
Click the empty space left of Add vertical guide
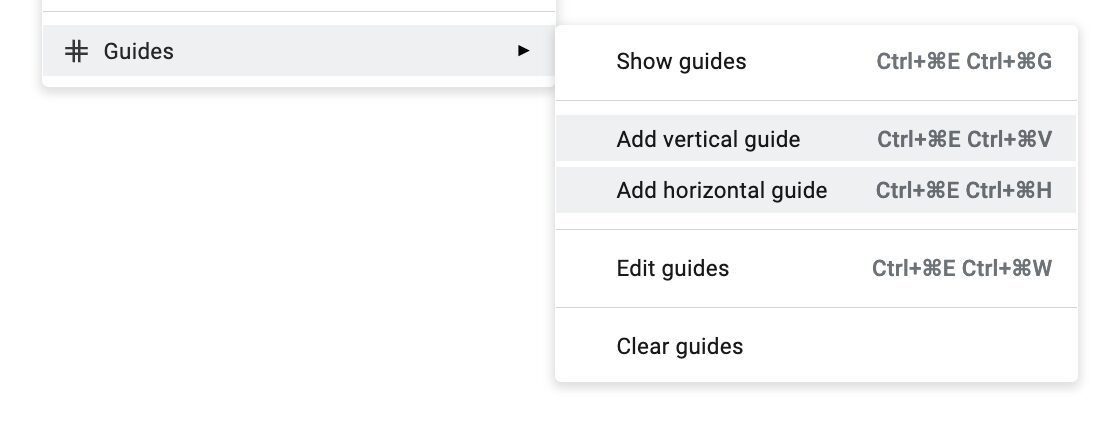click(x=586, y=139)
